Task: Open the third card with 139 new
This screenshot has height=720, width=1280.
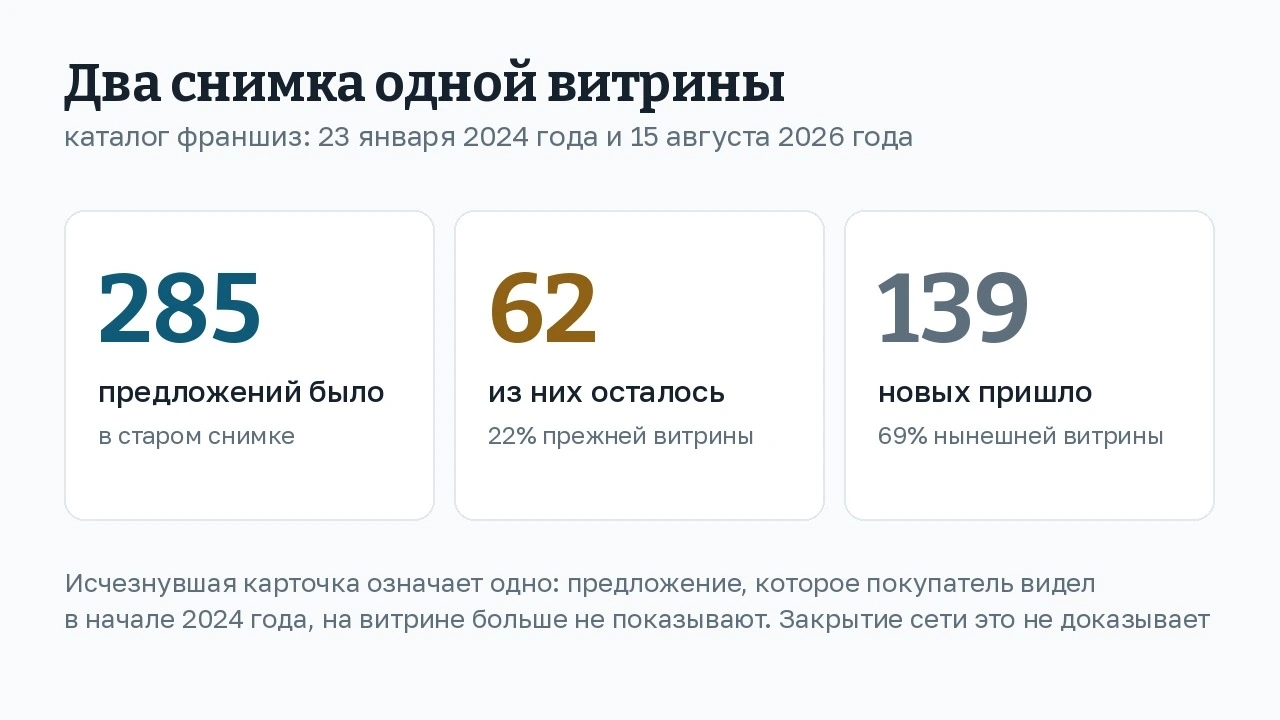Action: (x=1029, y=365)
